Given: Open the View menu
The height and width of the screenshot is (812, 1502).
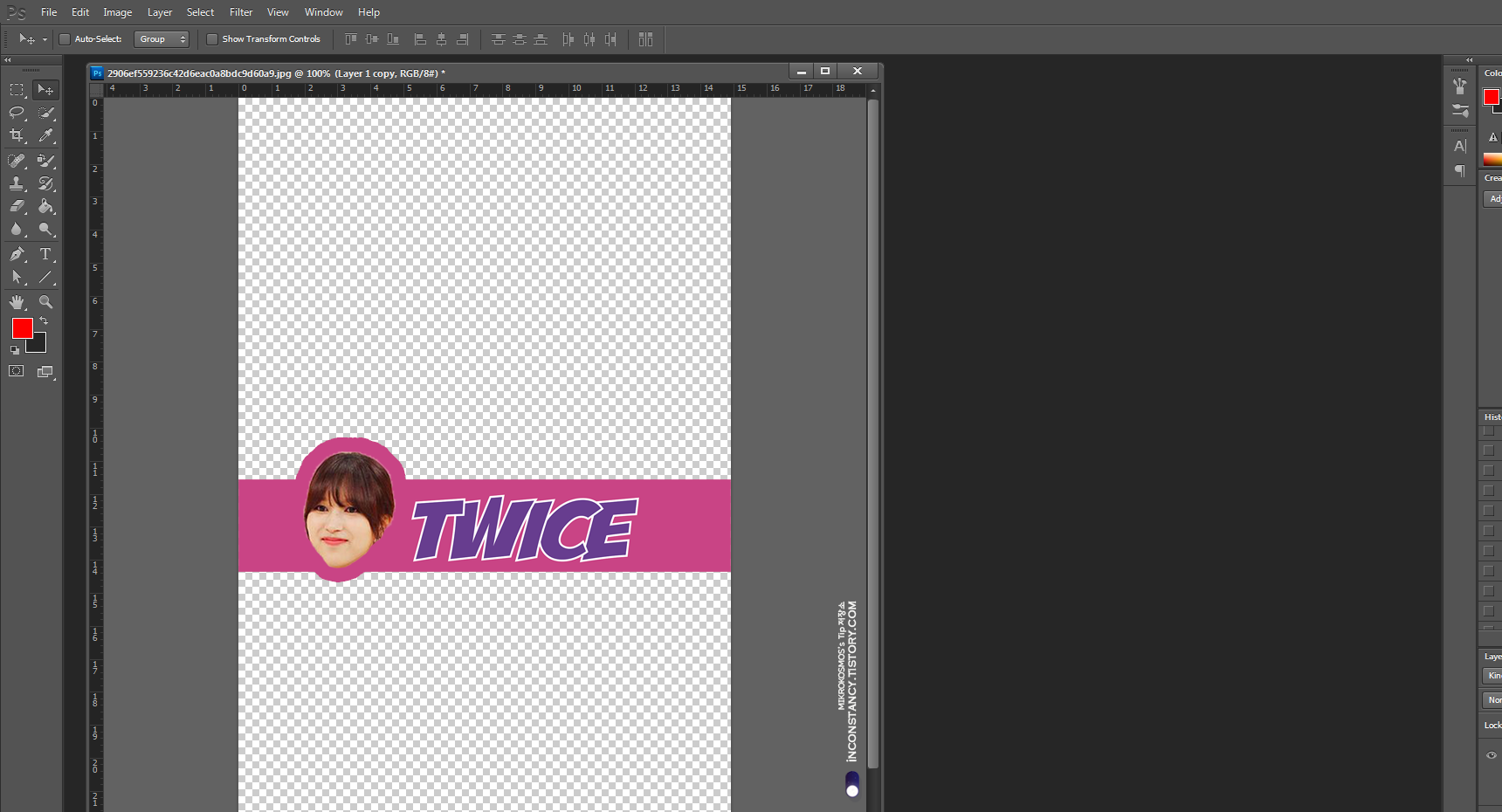Looking at the screenshot, I should point(278,12).
